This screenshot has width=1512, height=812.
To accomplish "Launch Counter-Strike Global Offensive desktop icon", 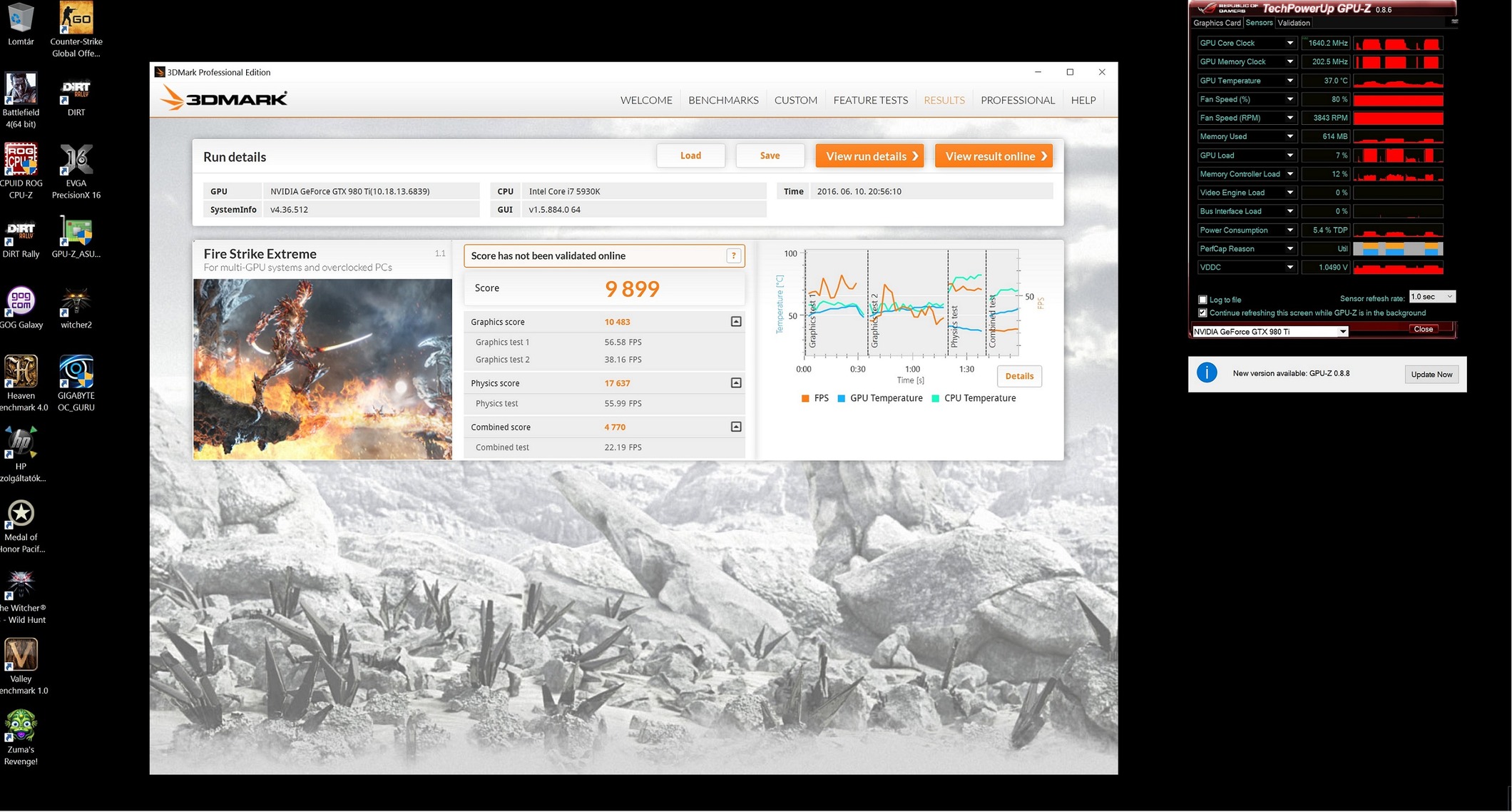I will coord(76,29).
